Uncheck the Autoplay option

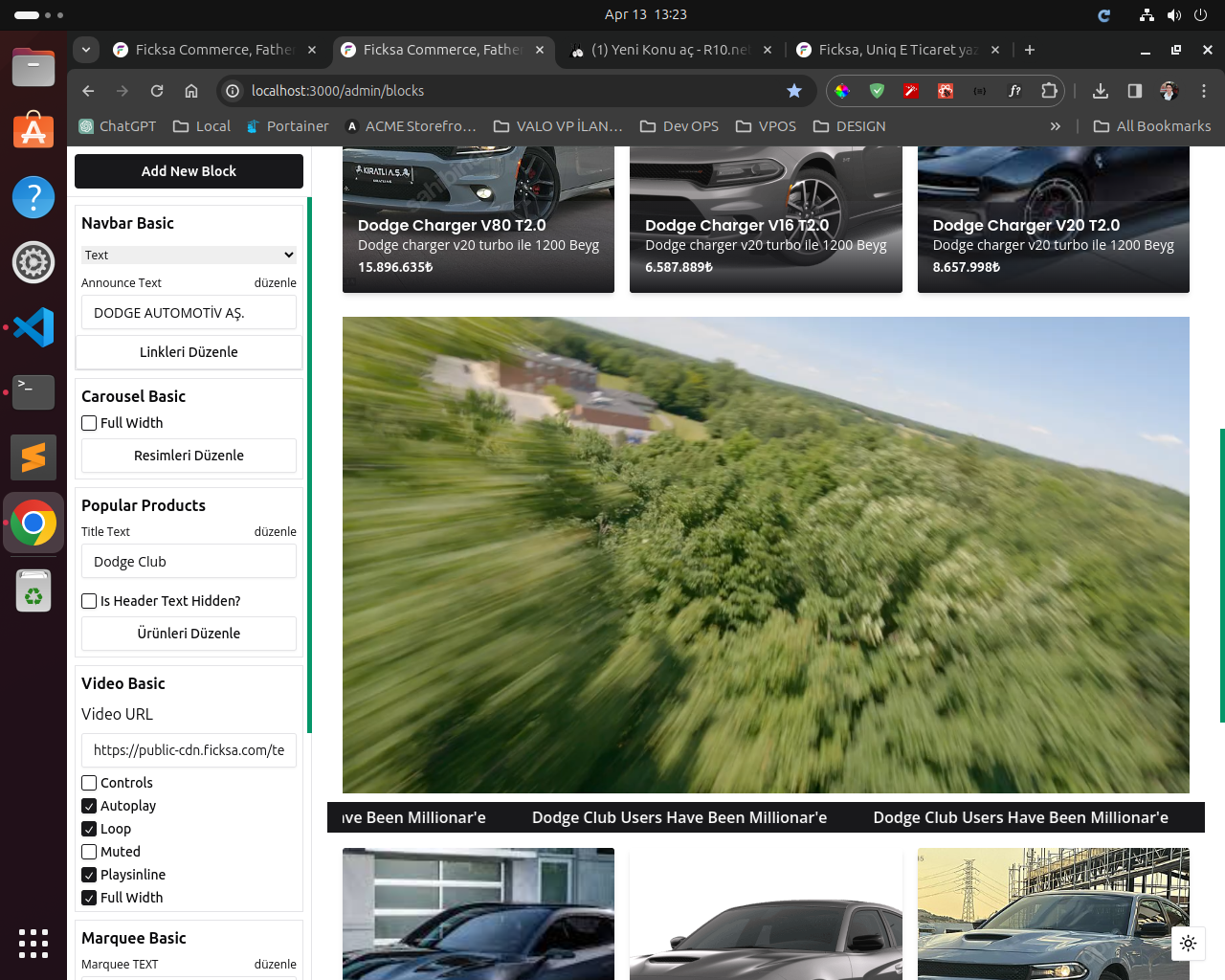(89, 806)
